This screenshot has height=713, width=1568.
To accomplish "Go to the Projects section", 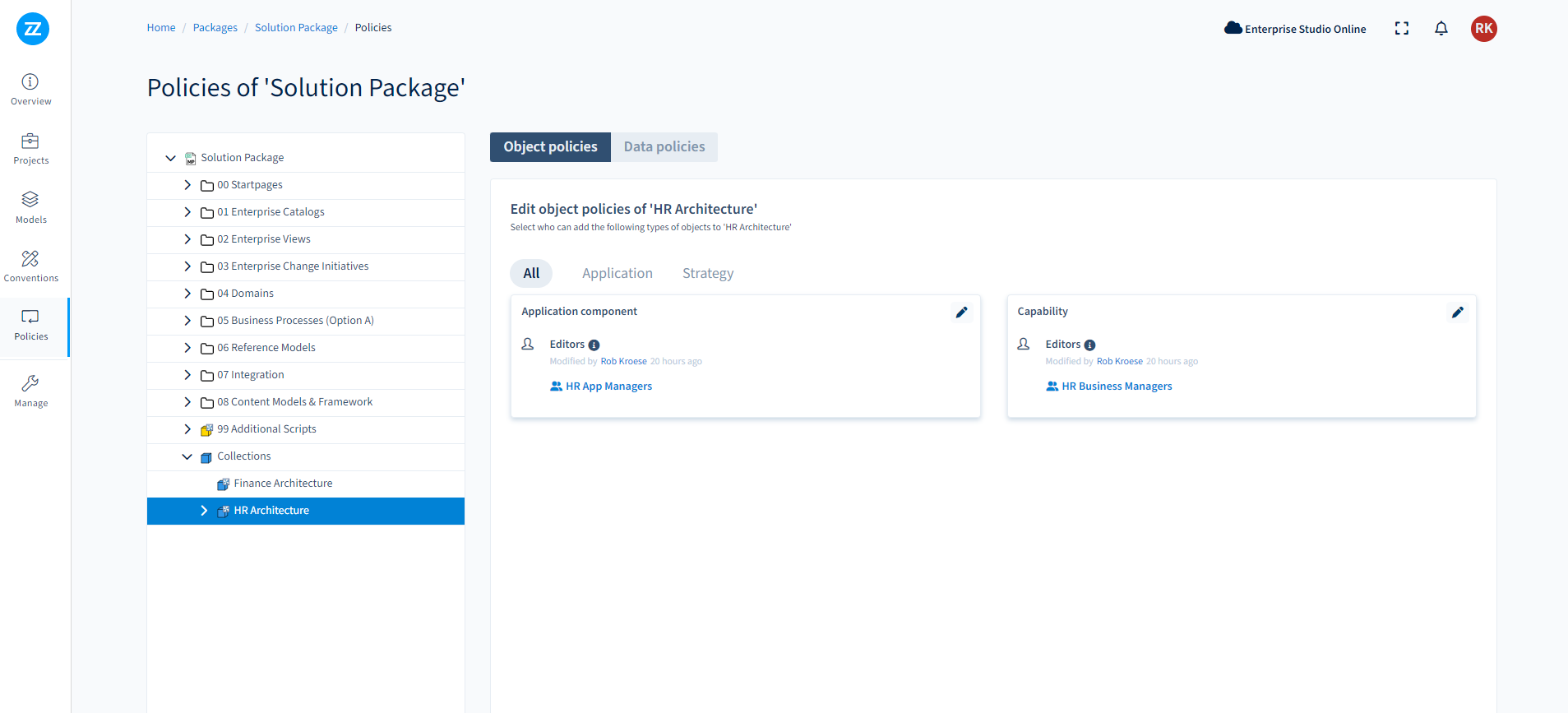I will pos(31,149).
